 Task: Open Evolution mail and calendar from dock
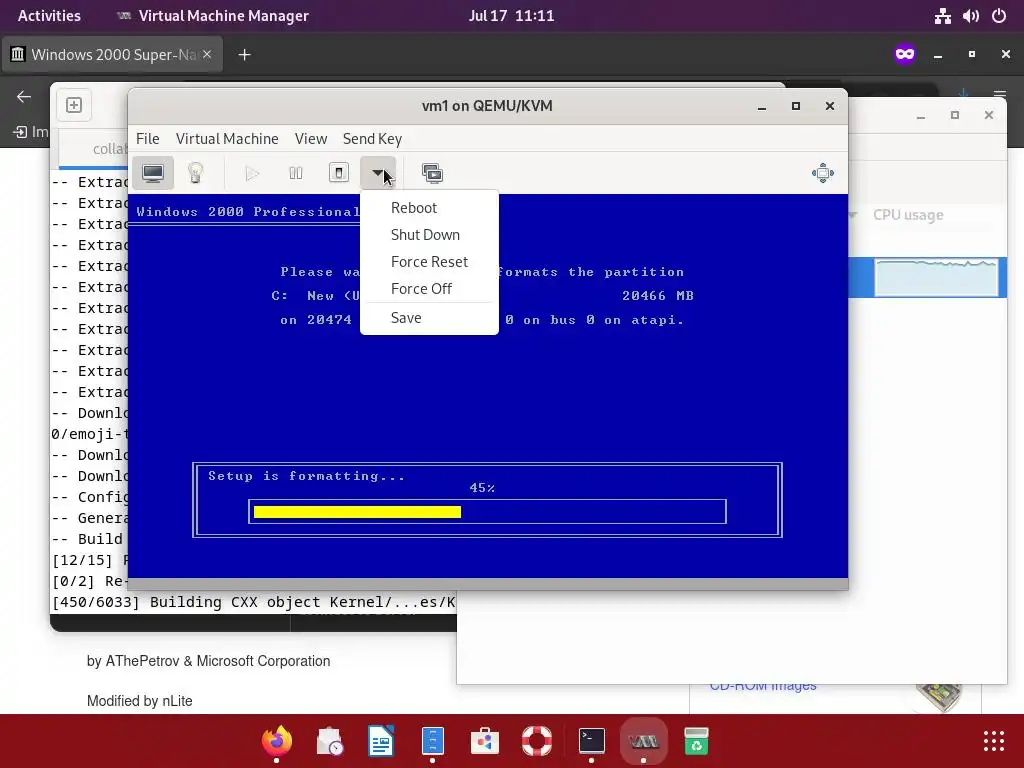coord(329,741)
